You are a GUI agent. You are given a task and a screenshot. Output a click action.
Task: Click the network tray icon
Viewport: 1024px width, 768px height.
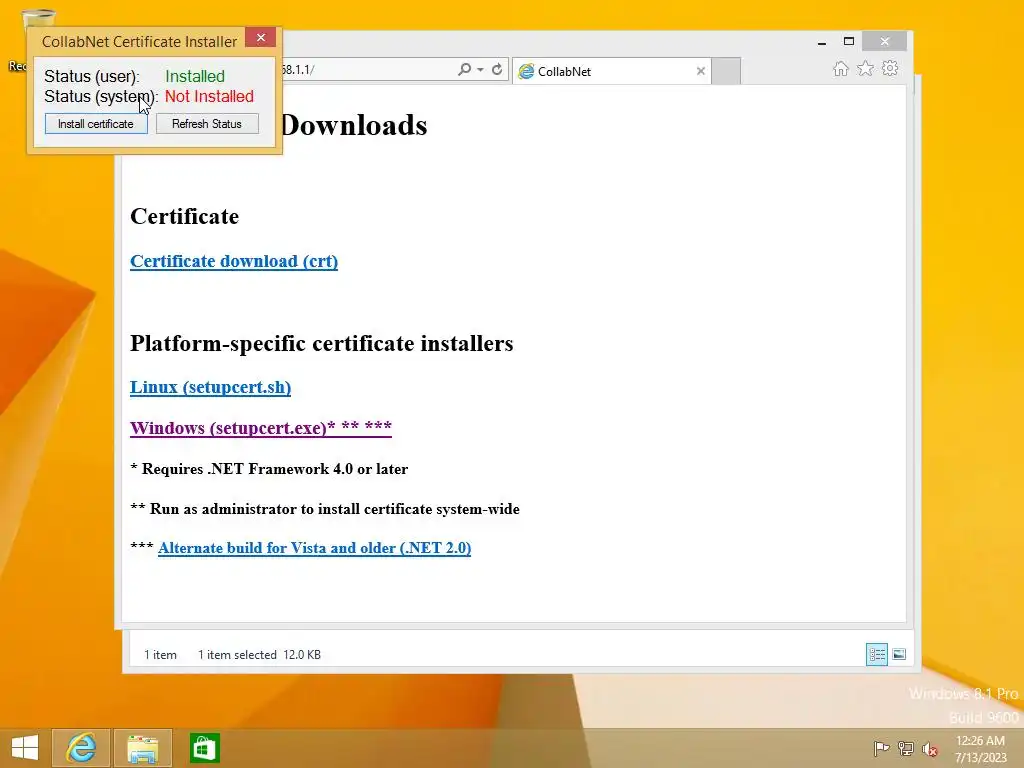click(x=906, y=749)
